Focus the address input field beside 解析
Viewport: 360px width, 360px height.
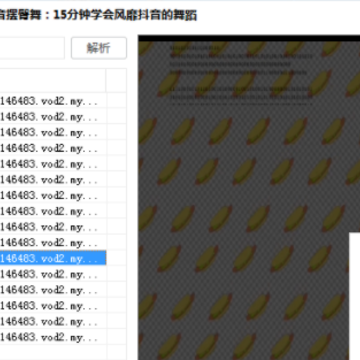point(32,48)
